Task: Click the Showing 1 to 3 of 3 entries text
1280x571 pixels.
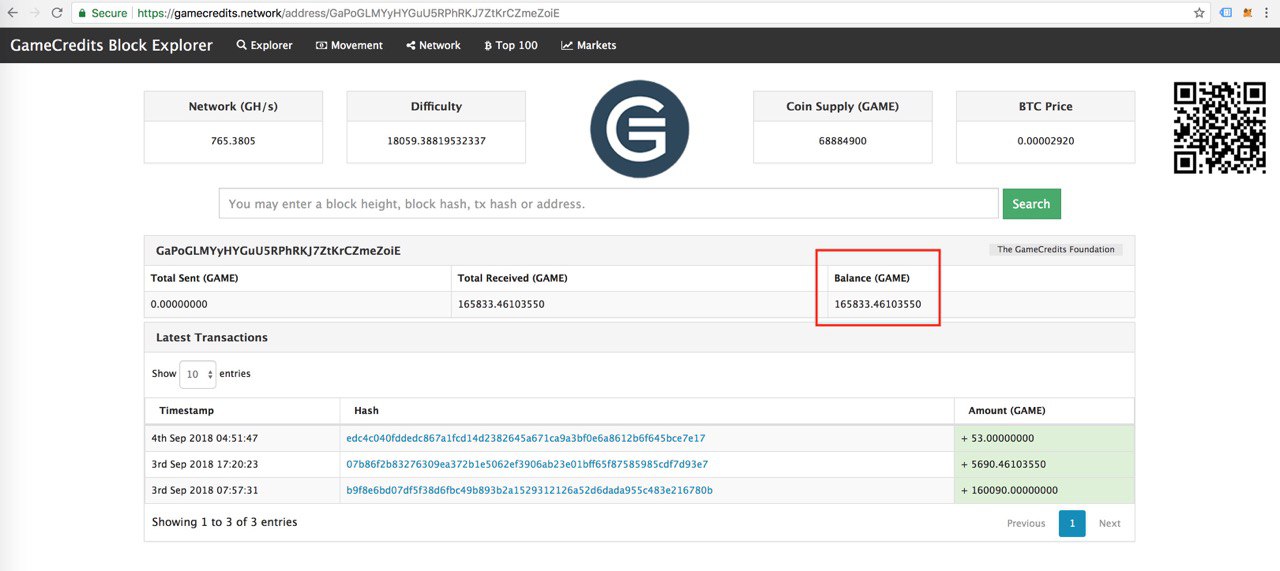Action: pos(225,522)
